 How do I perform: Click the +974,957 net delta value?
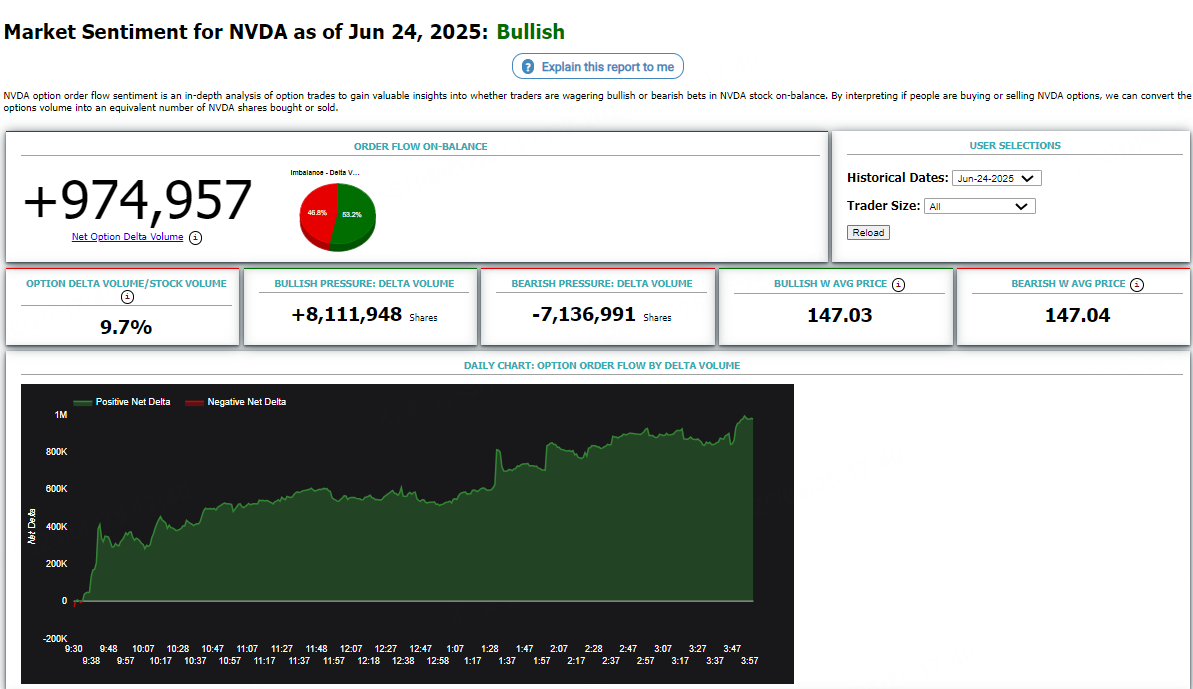click(x=138, y=201)
